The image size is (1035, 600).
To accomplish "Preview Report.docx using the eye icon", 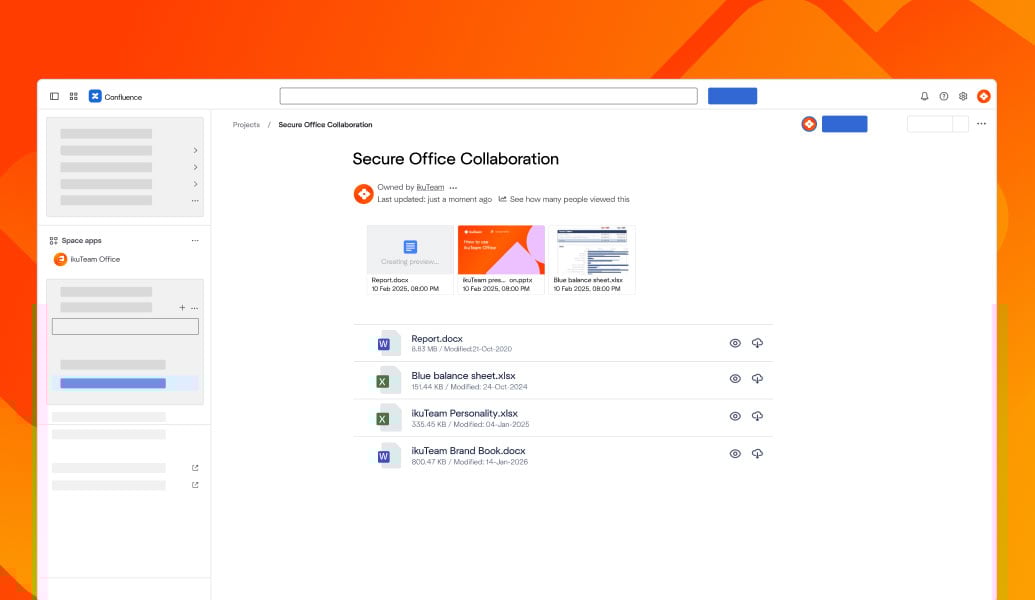I will click(735, 342).
